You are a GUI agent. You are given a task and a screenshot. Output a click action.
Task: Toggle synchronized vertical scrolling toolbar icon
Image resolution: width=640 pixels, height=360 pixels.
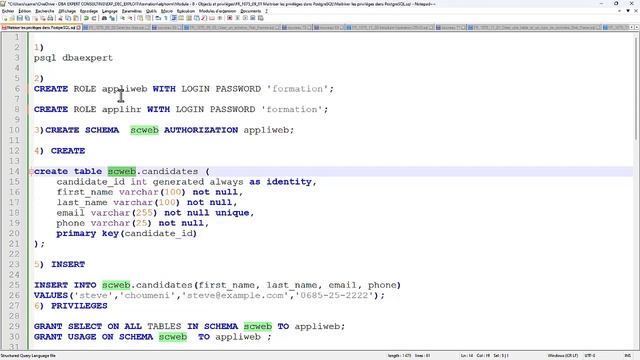[140, 18]
